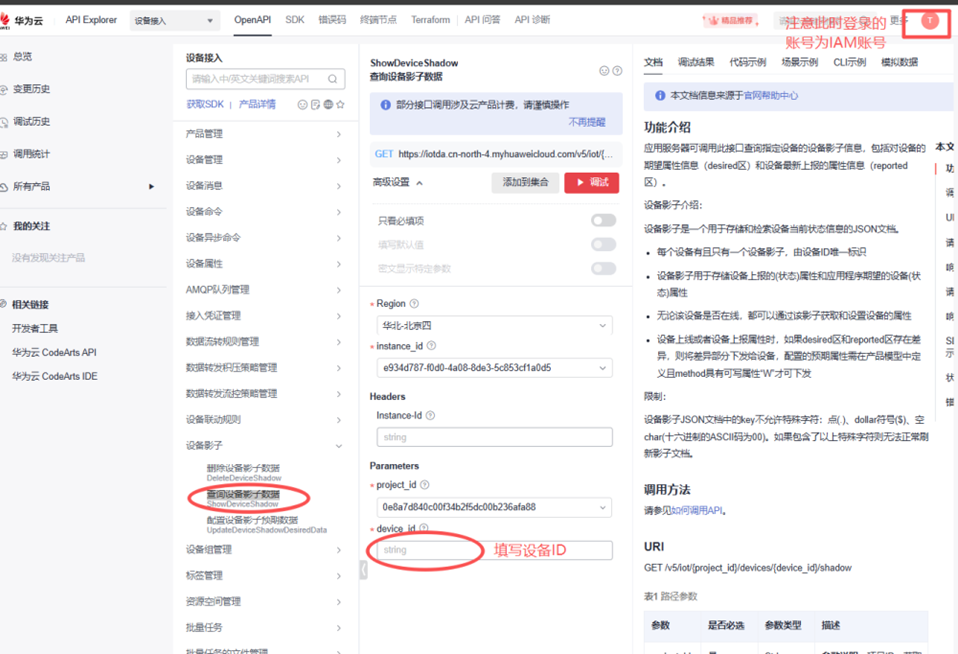Open the 获取SDK link
Screen dimensions: 958x654
(x=205, y=105)
